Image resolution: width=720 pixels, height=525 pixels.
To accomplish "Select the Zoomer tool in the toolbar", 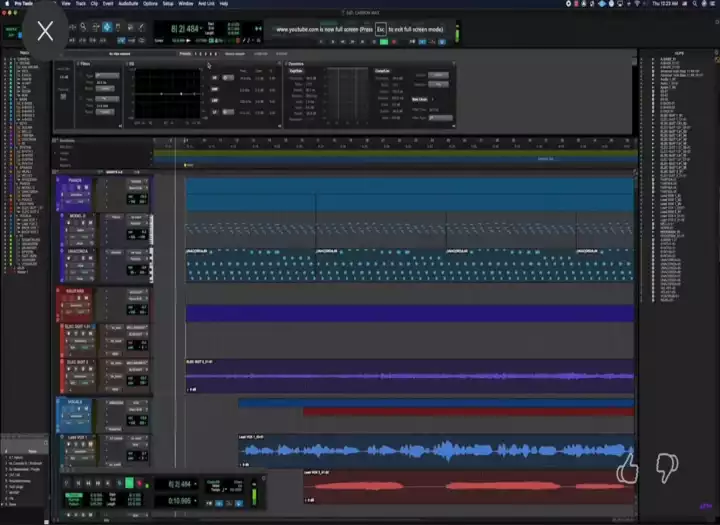I will point(83,27).
